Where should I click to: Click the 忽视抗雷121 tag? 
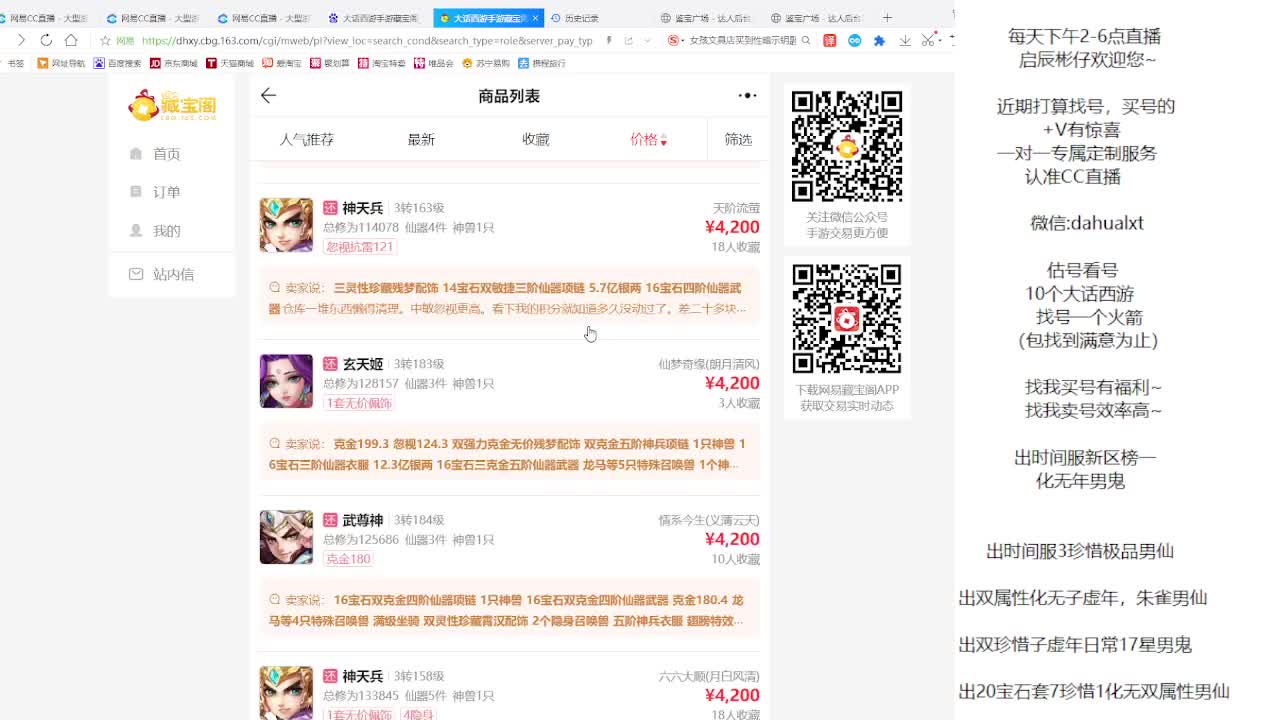pos(359,247)
